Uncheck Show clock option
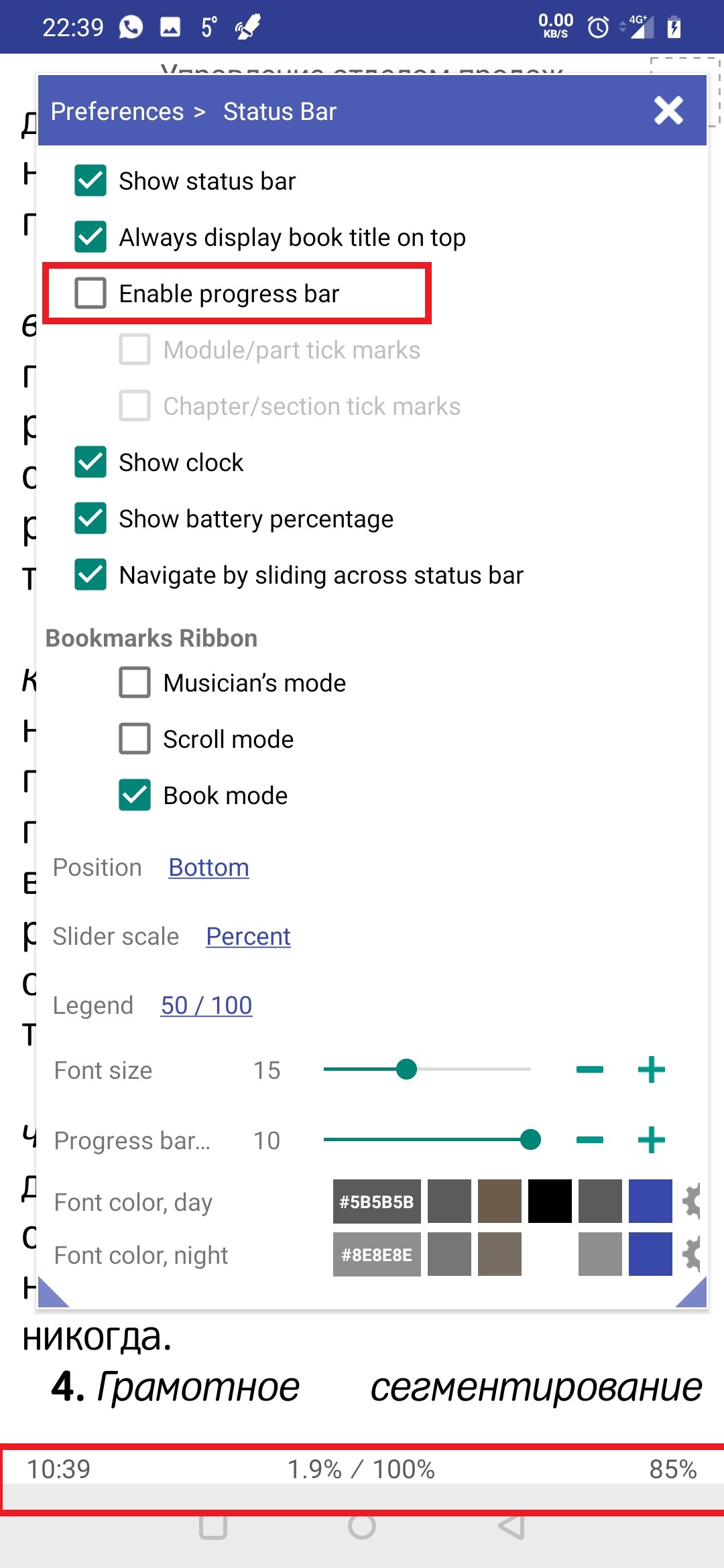This screenshot has width=724, height=1568. pyautogui.click(x=90, y=462)
